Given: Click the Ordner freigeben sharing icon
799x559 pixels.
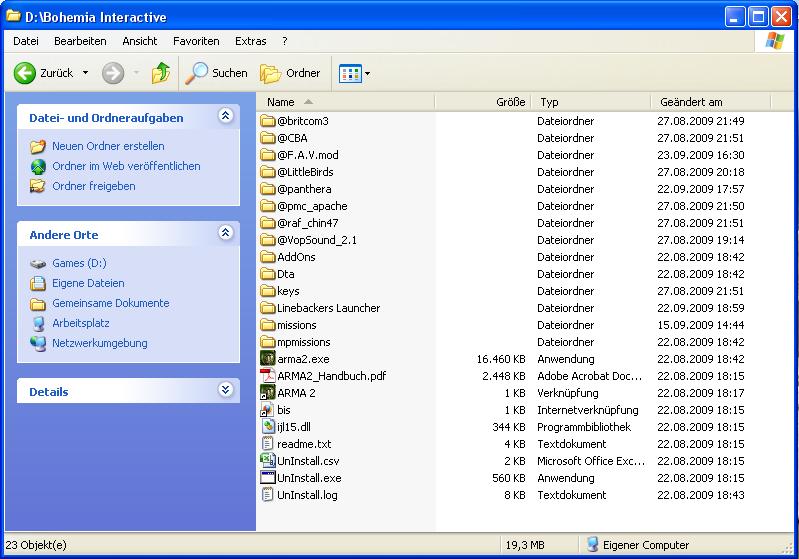Looking at the screenshot, I should coord(38,186).
